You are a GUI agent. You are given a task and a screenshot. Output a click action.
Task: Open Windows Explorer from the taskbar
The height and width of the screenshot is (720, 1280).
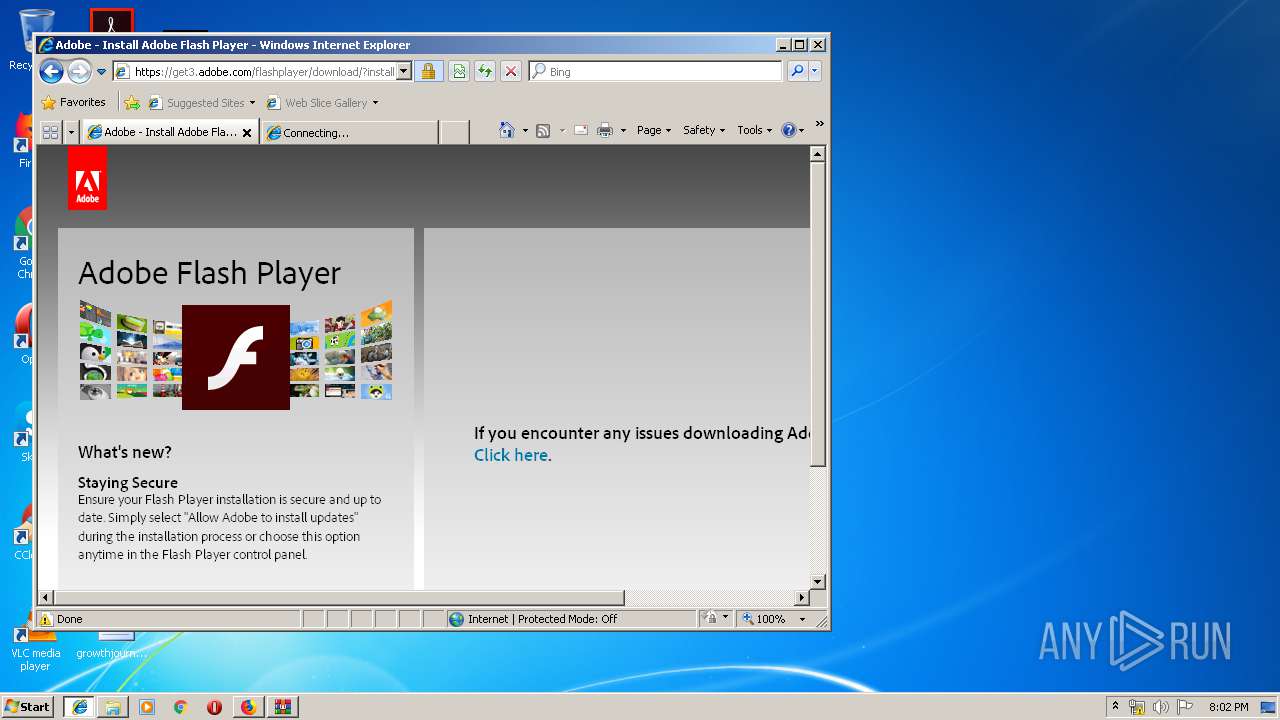(x=113, y=707)
